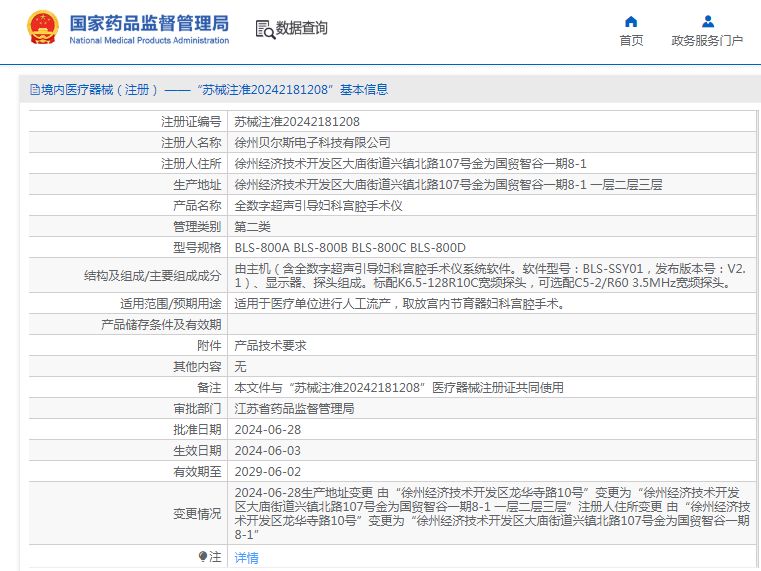This screenshot has height=571, width=761.
Task: Select the 注册证编号 label
Action: pos(191,122)
